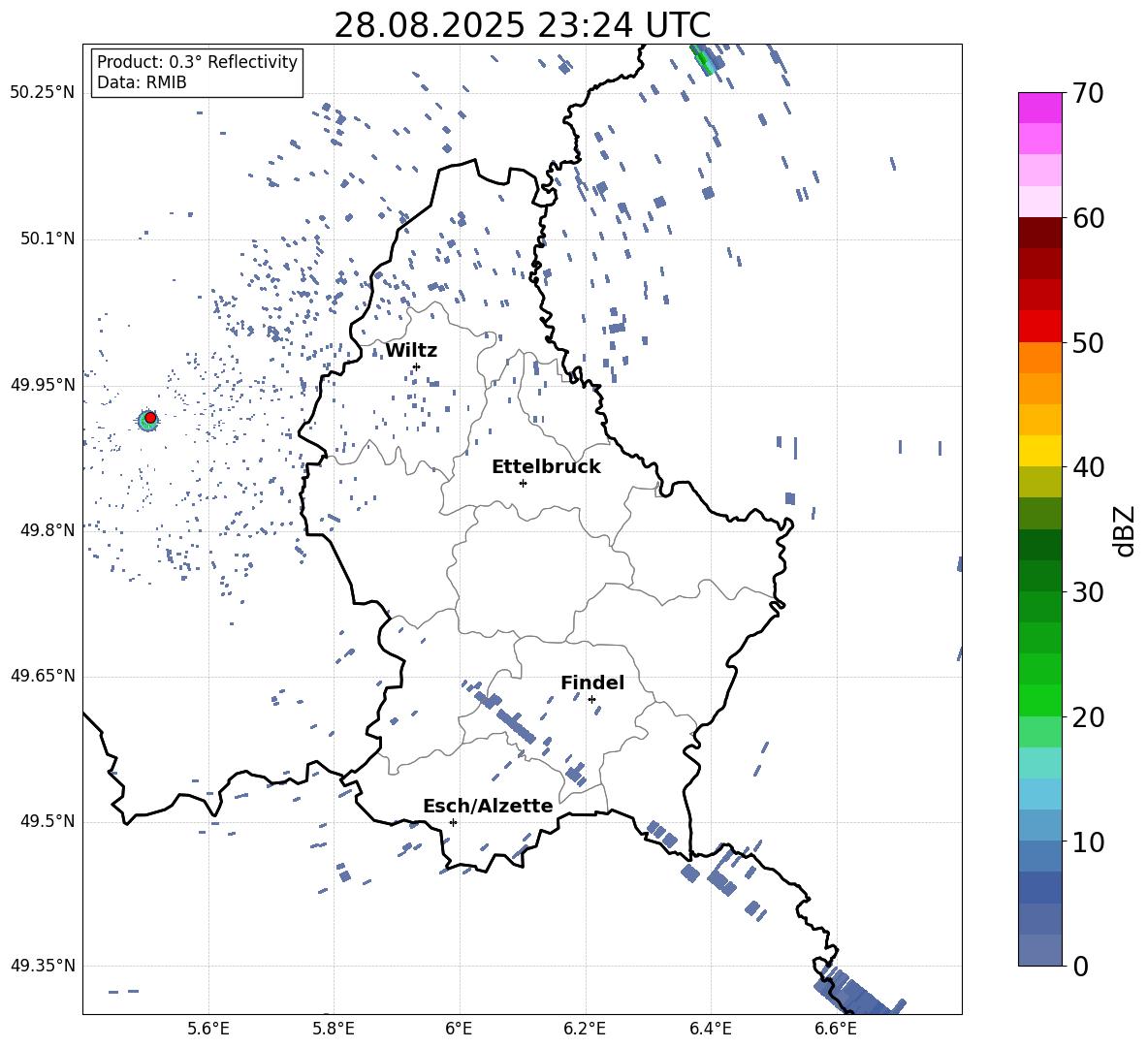Image resolution: width=1148 pixels, height=1048 pixels.
Task: Select the Wiltz city label
Action: pyautogui.click(x=411, y=351)
